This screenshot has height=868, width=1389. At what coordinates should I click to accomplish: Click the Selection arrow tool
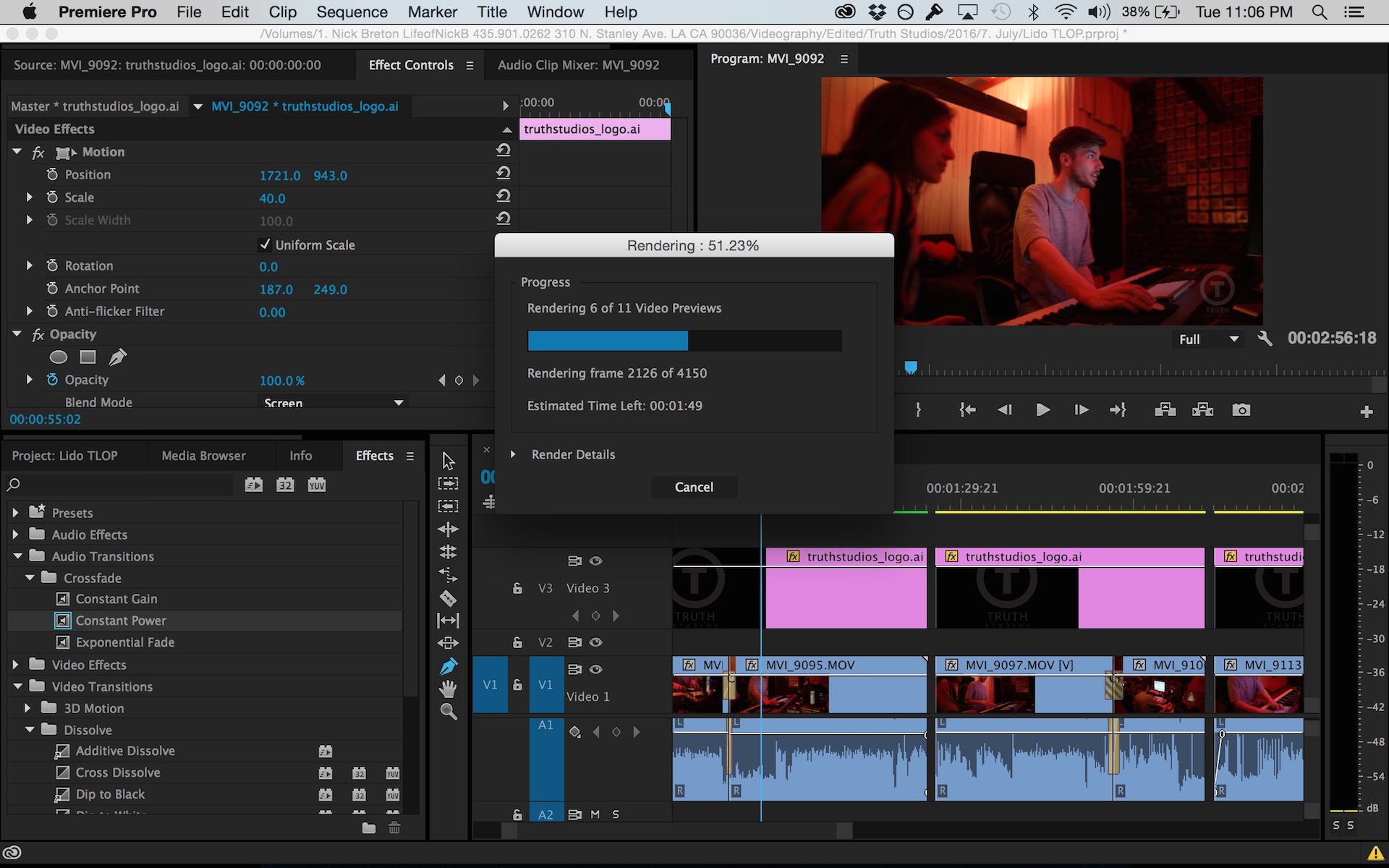click(448, 461)
